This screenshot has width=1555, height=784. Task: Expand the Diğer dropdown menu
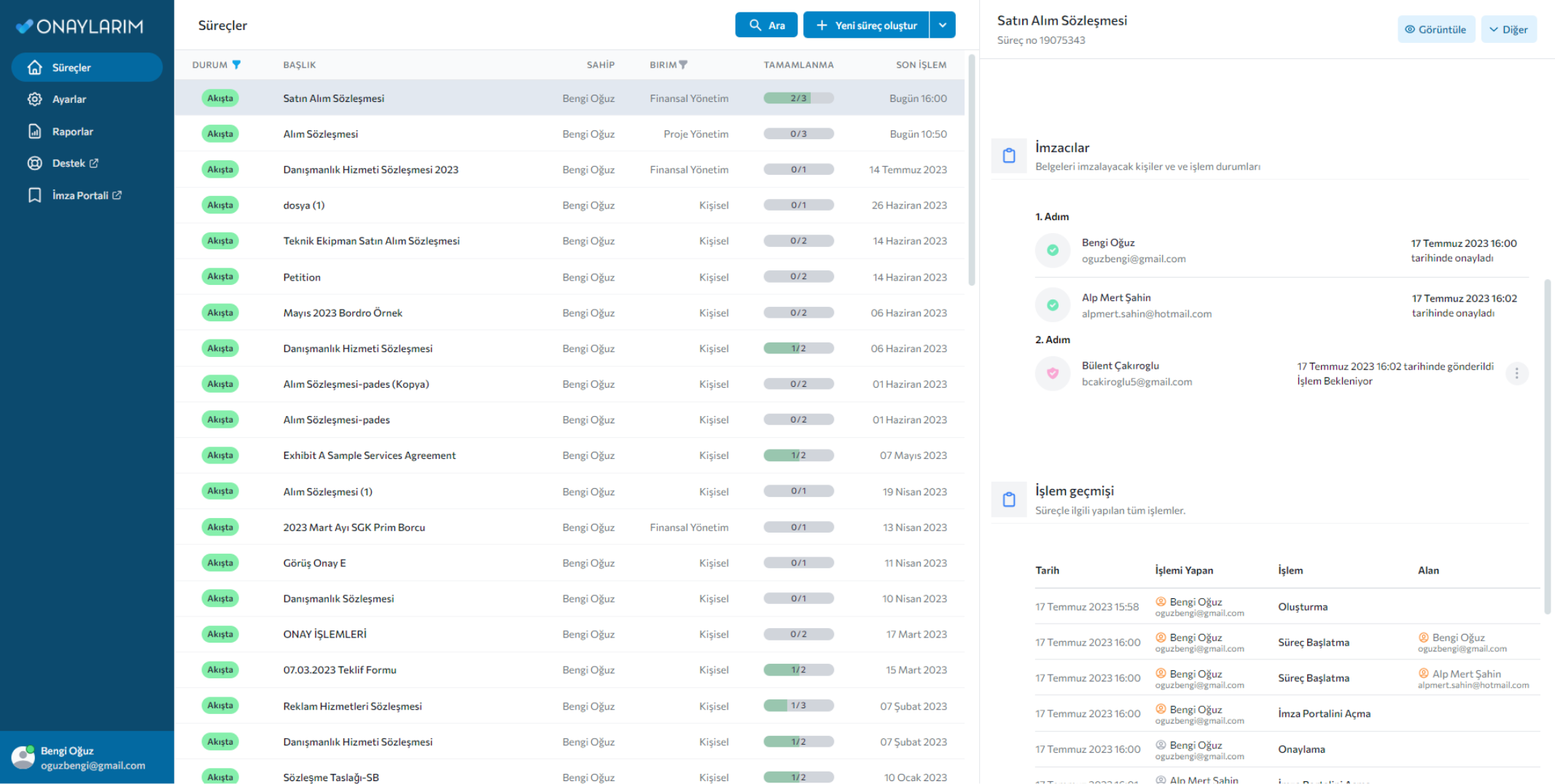1508,29
